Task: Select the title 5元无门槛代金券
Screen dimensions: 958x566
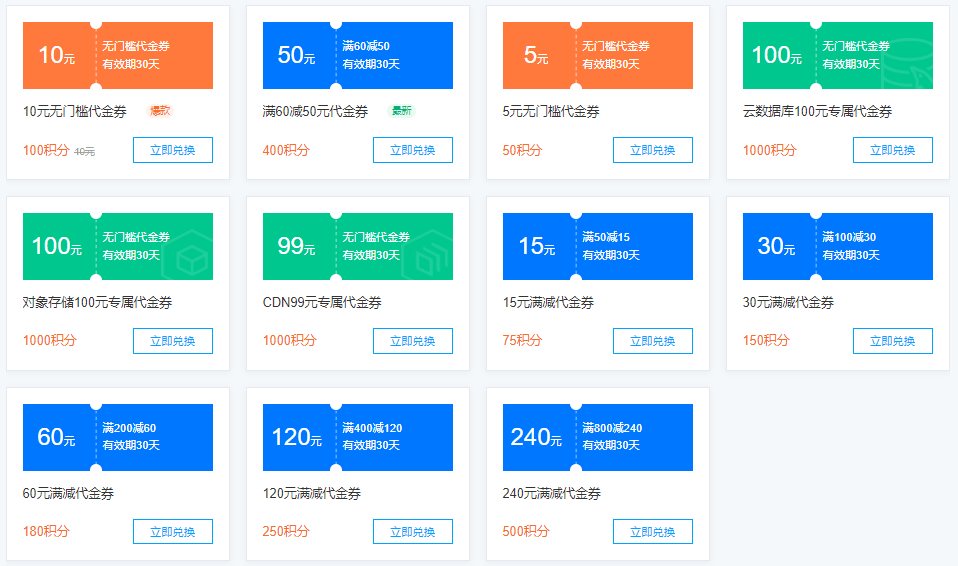Action: pos(551,111)
